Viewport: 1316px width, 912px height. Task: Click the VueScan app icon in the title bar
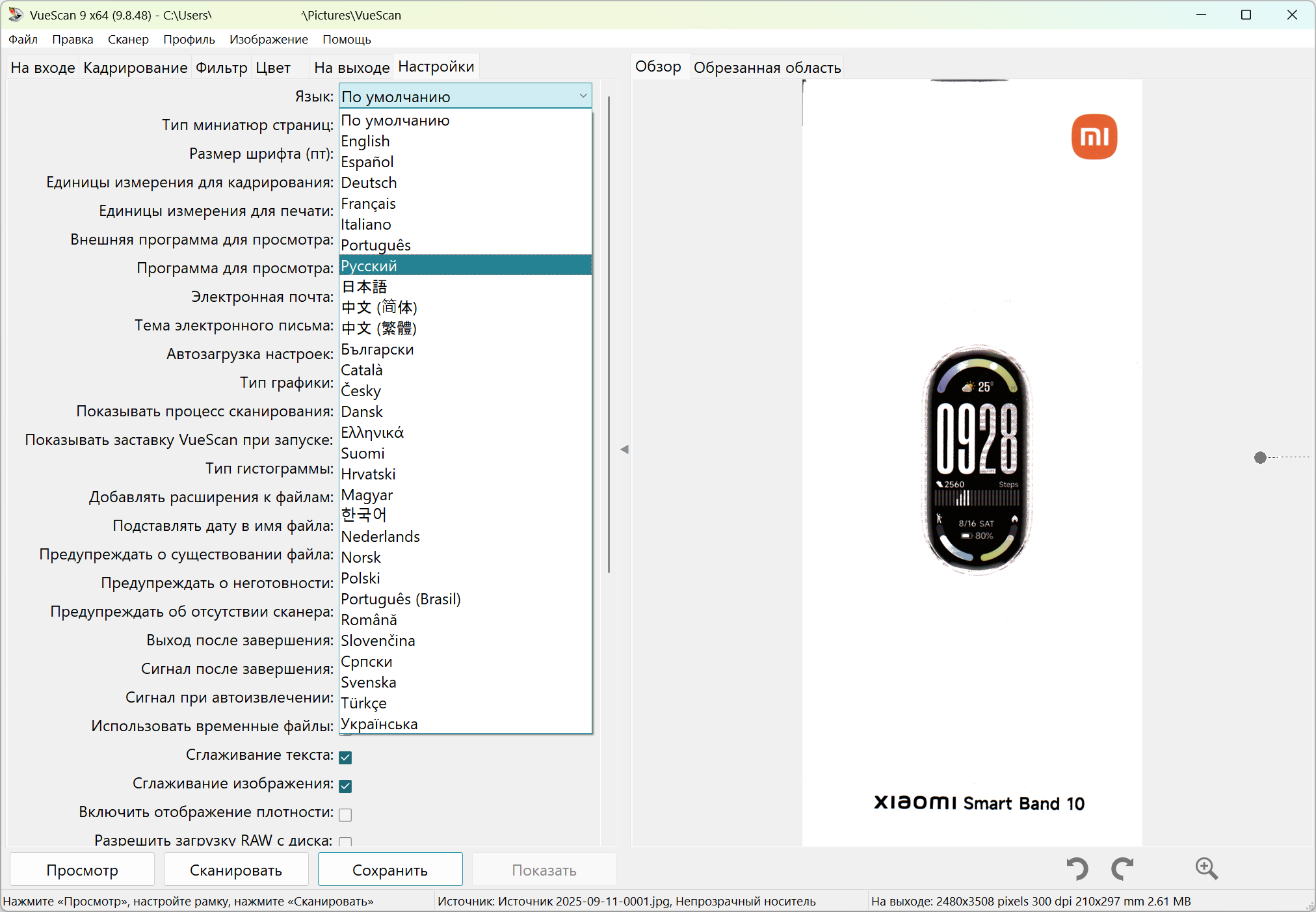[x=16, y=14]
